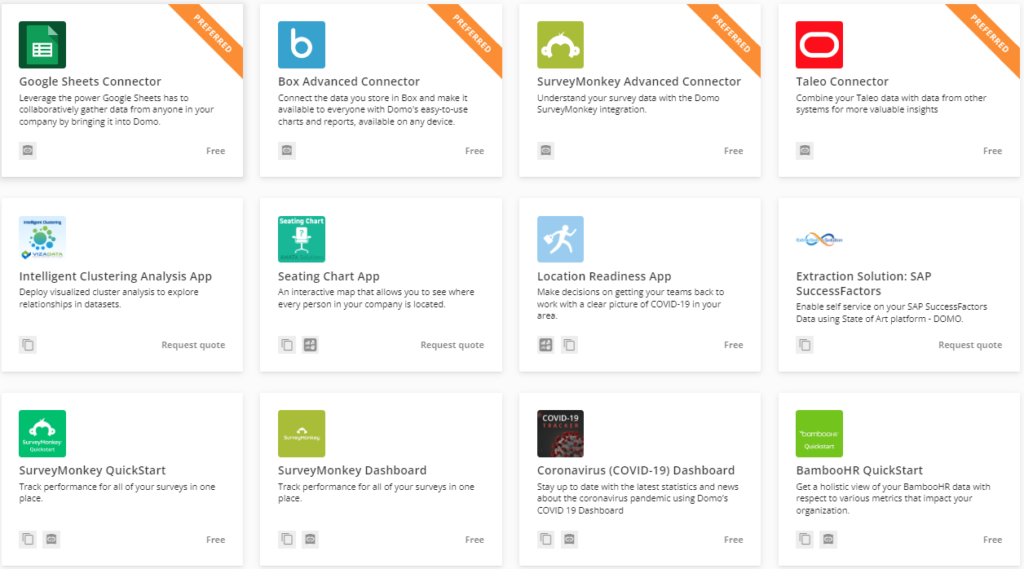This screenshot has height=569, width=1024.
Task: Open the Extraction Solution: SAP SuccessFactors title
Action: point(871,283)
